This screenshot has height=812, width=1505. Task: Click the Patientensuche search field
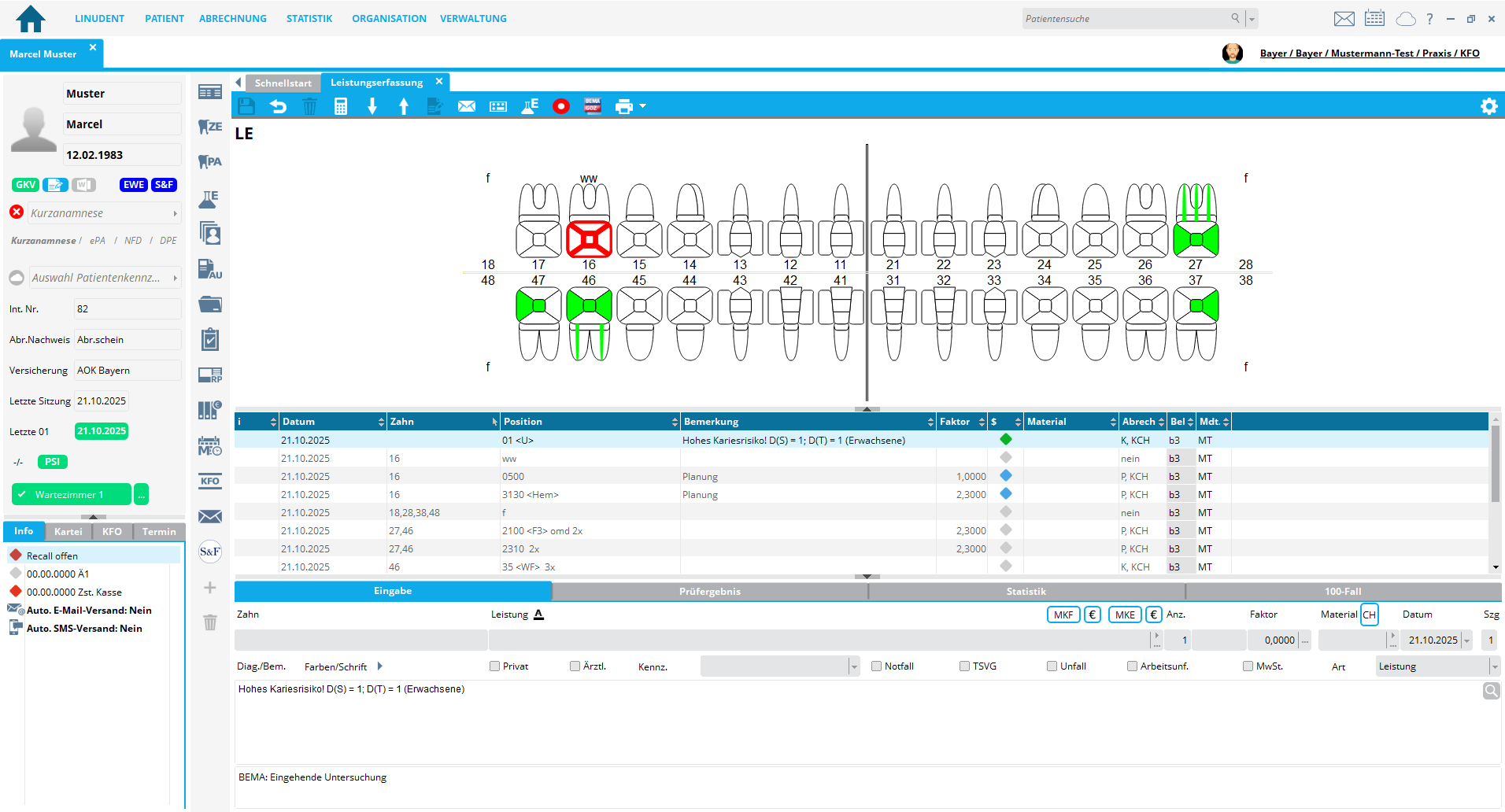[x=1126, y=19]
